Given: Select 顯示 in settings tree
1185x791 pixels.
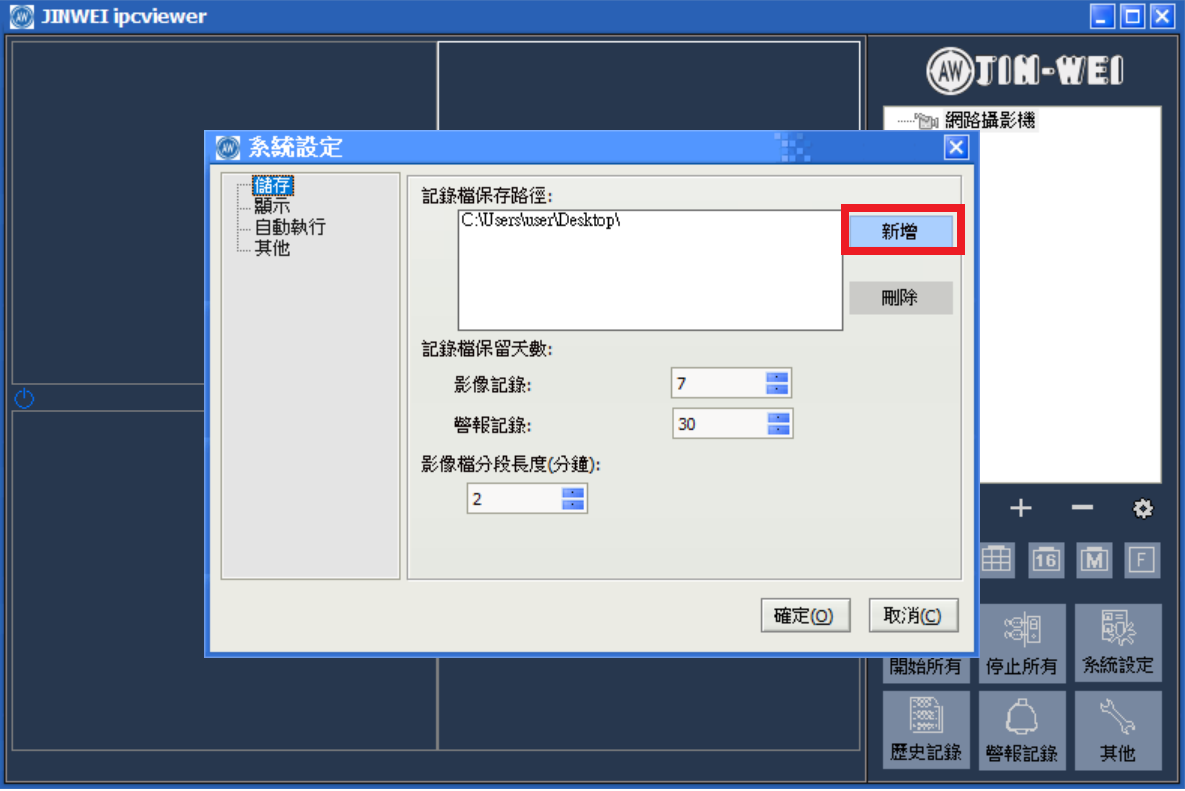Looking at the screenshot, I should point(272,205).
